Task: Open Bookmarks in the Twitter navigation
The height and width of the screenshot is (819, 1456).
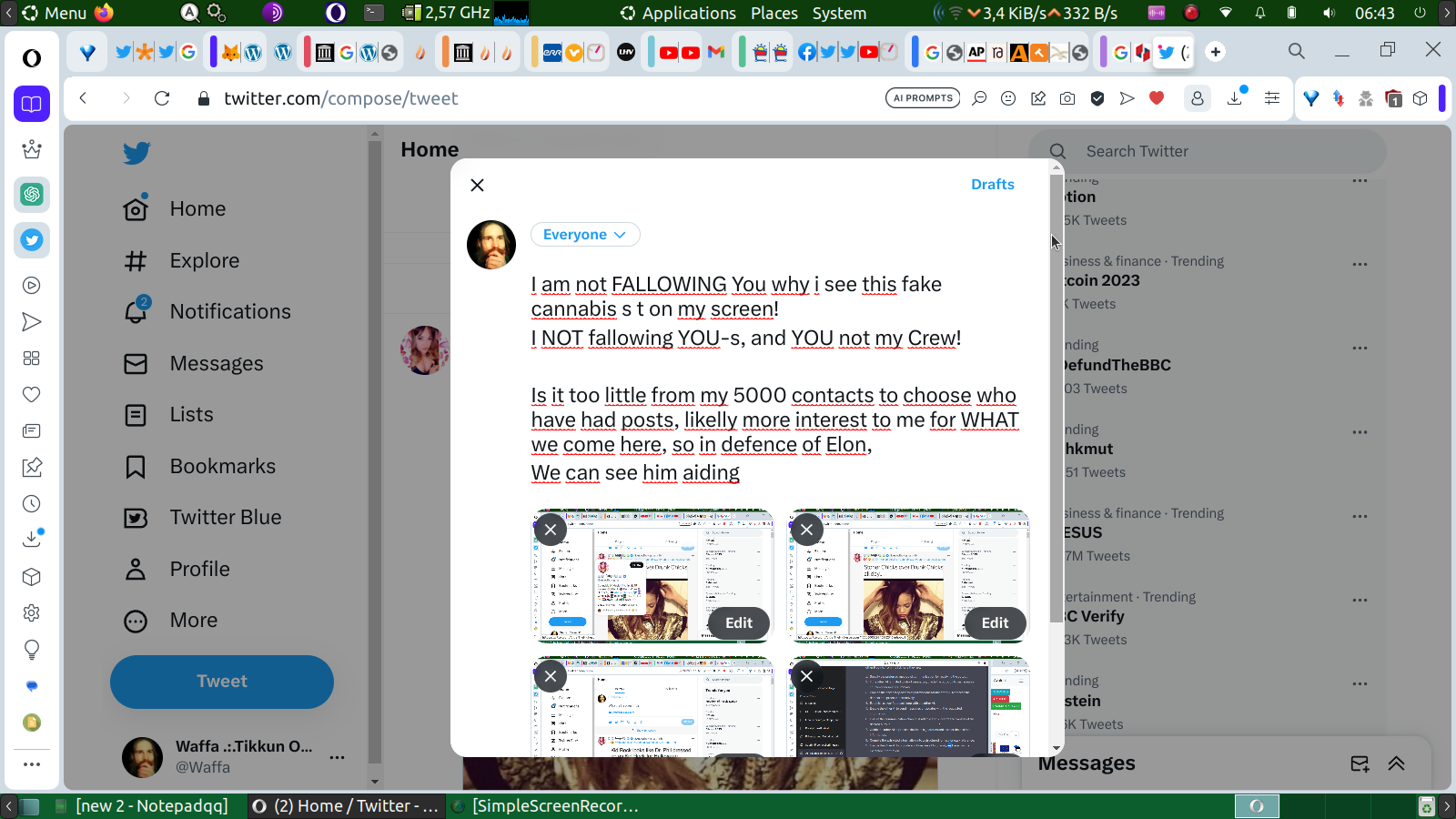Action: (x=200, y=467)
